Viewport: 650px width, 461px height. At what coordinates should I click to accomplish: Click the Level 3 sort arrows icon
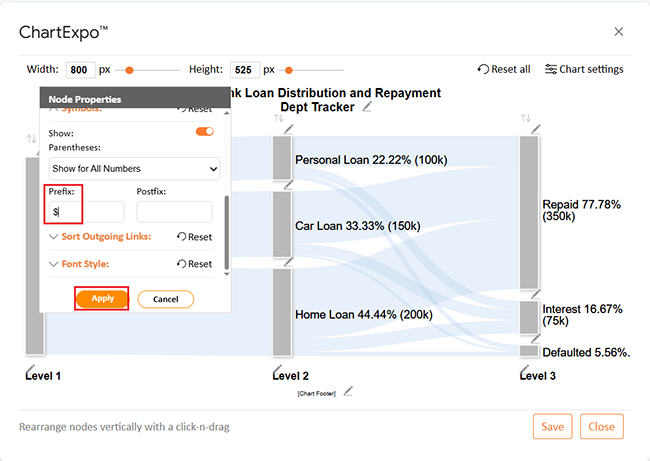(x=526, y=119)
